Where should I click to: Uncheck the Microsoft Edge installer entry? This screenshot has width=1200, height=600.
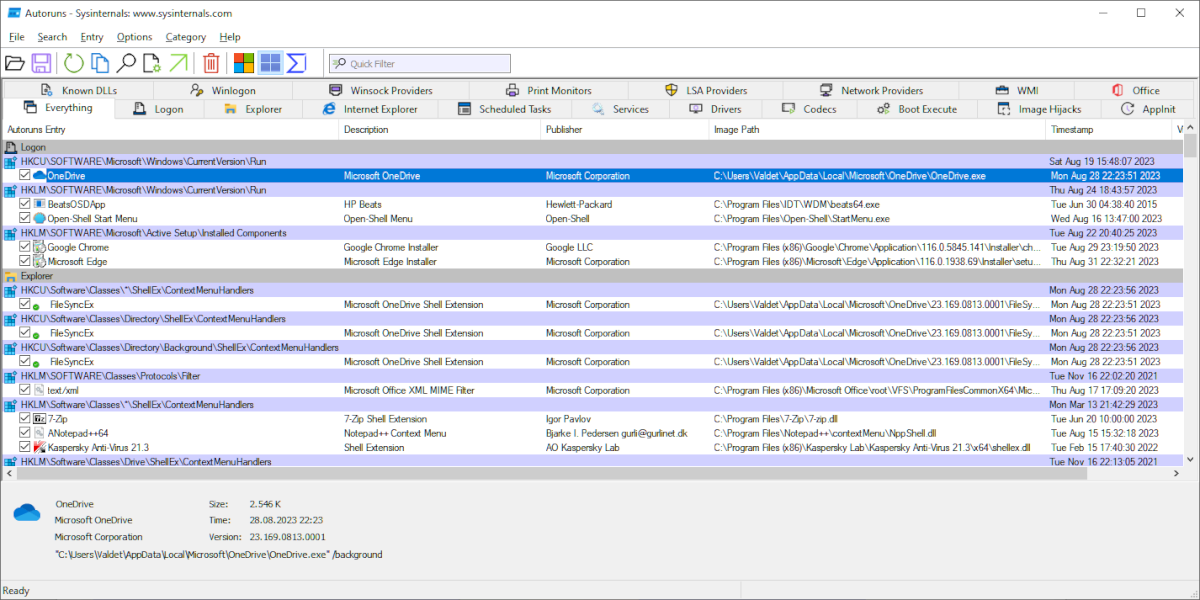pos(25,262)
